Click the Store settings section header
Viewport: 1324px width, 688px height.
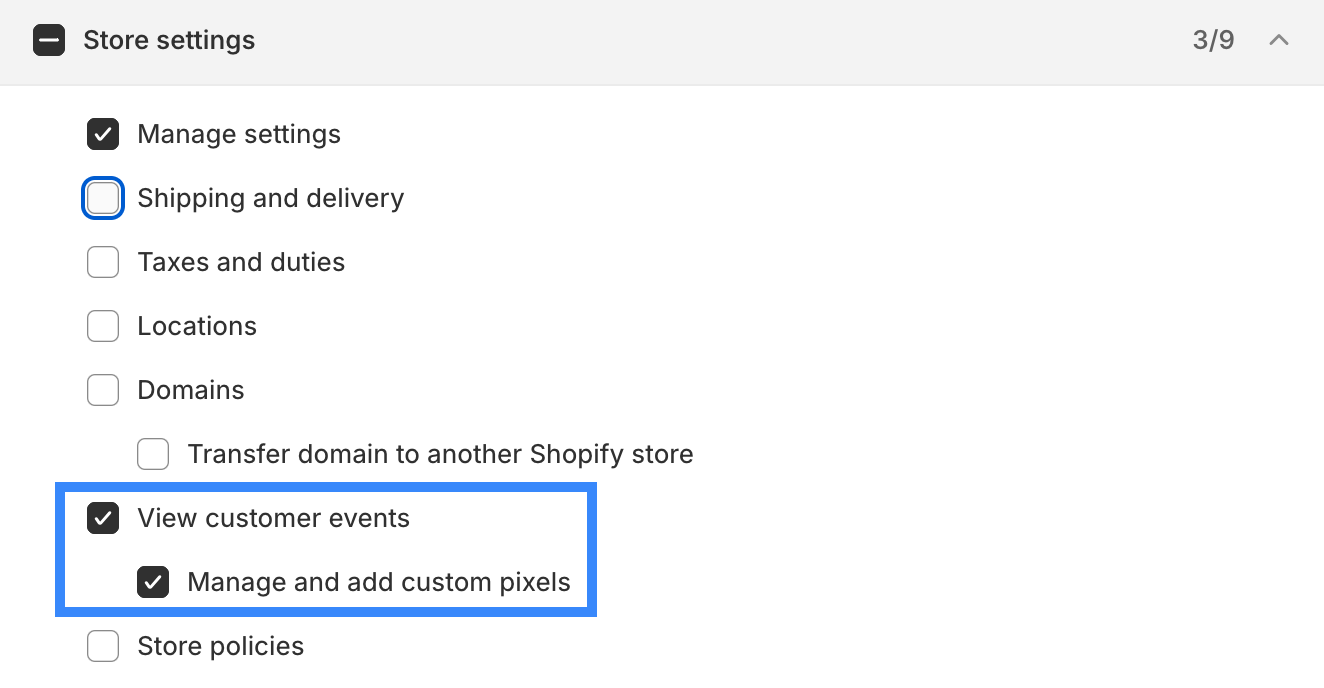pos(168,40)
